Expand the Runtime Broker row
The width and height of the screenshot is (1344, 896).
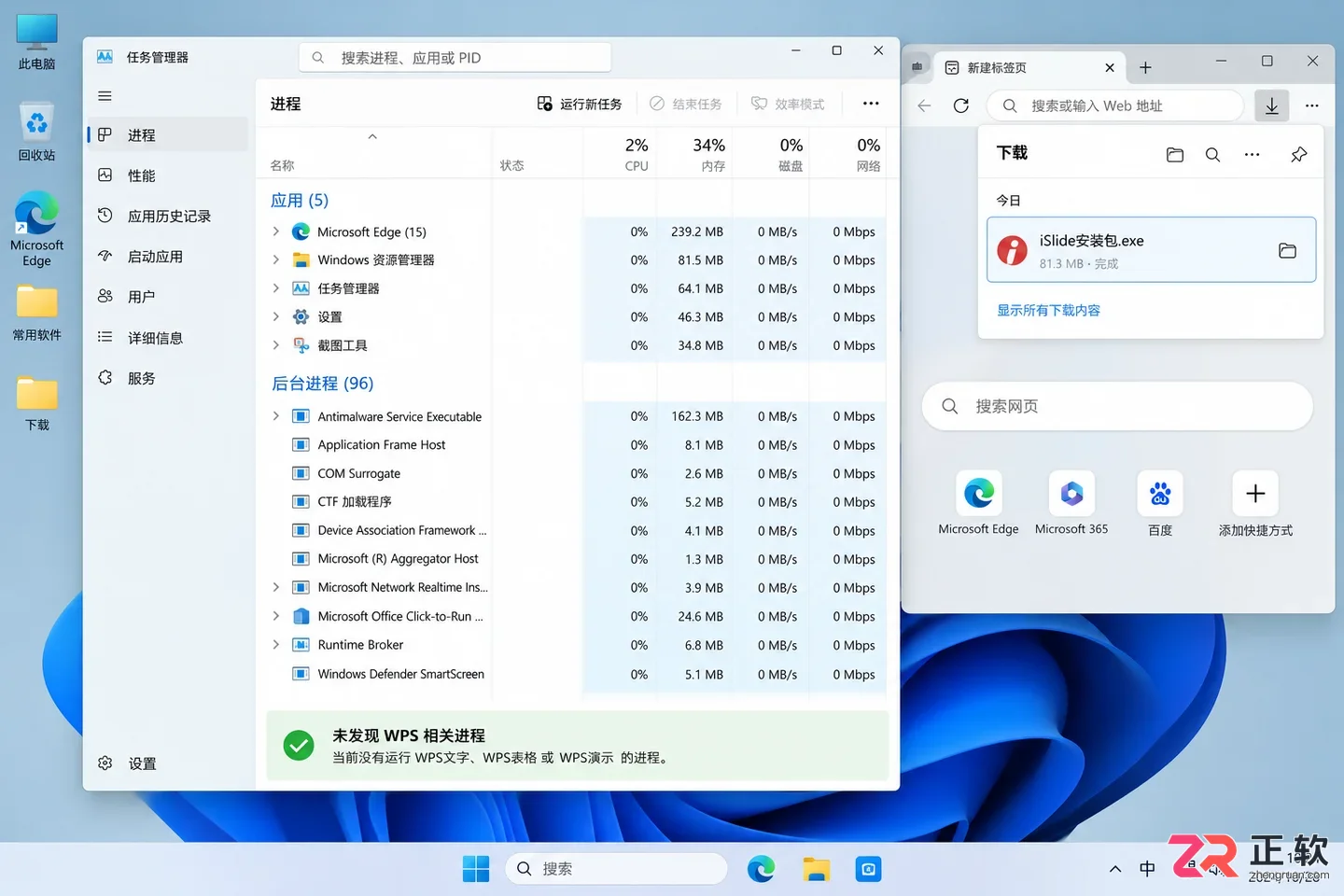tap(276, 645)
